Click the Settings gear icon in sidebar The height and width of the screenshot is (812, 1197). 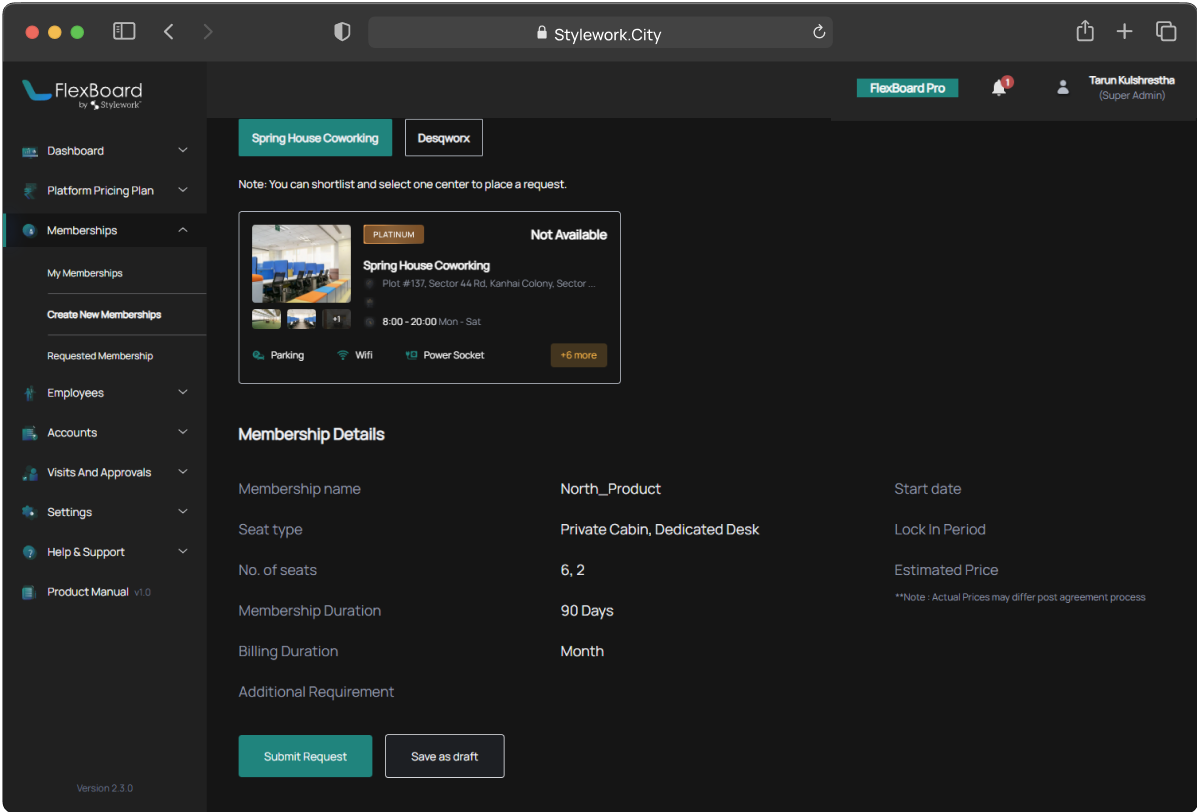[30, 512]
